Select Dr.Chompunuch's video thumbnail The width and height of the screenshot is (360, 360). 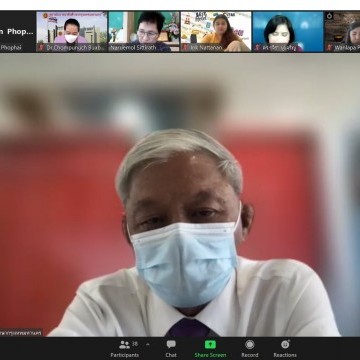72,32
